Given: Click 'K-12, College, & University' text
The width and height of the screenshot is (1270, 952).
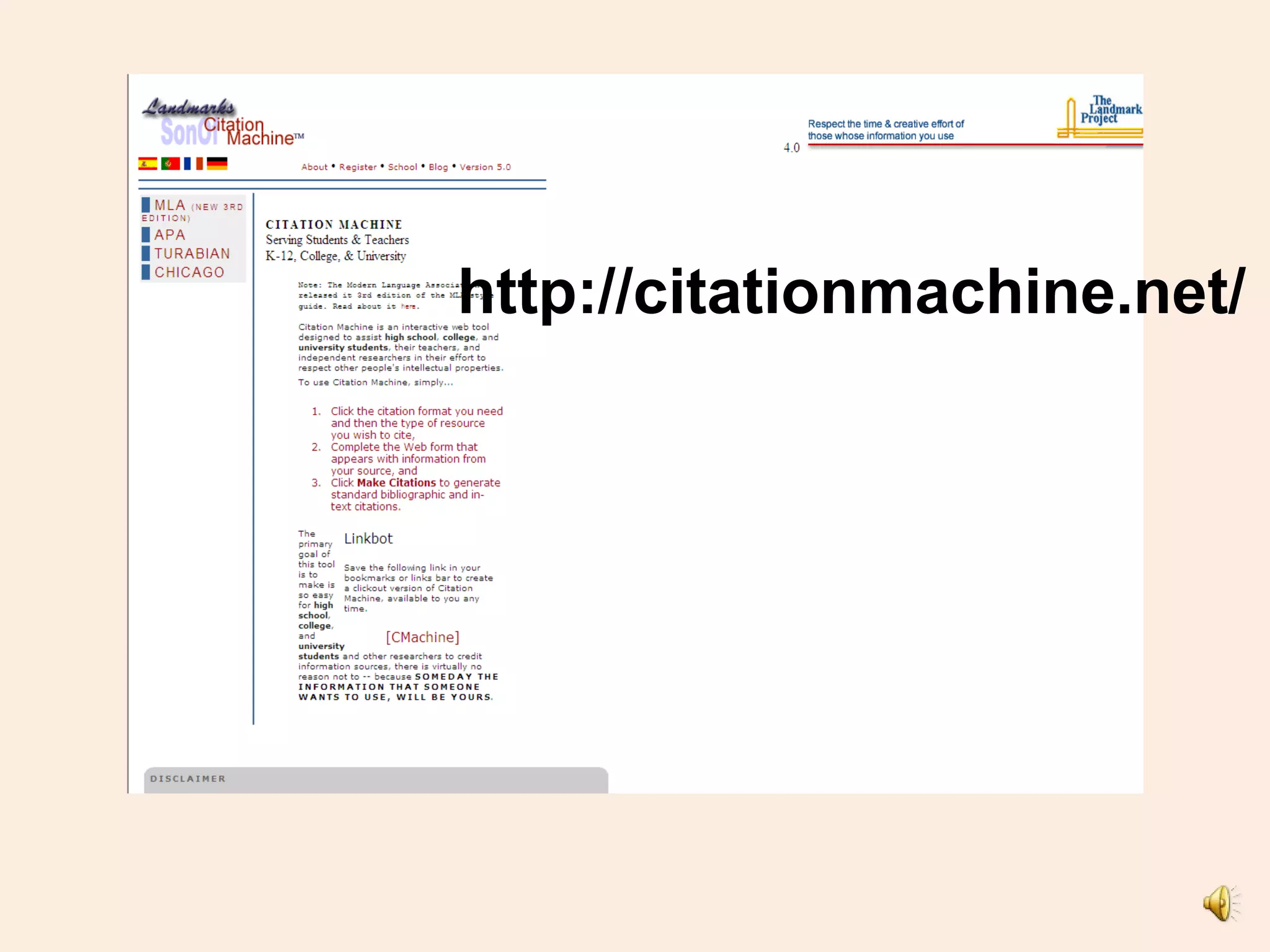Looking at the screenshot, I should (335, 256).
